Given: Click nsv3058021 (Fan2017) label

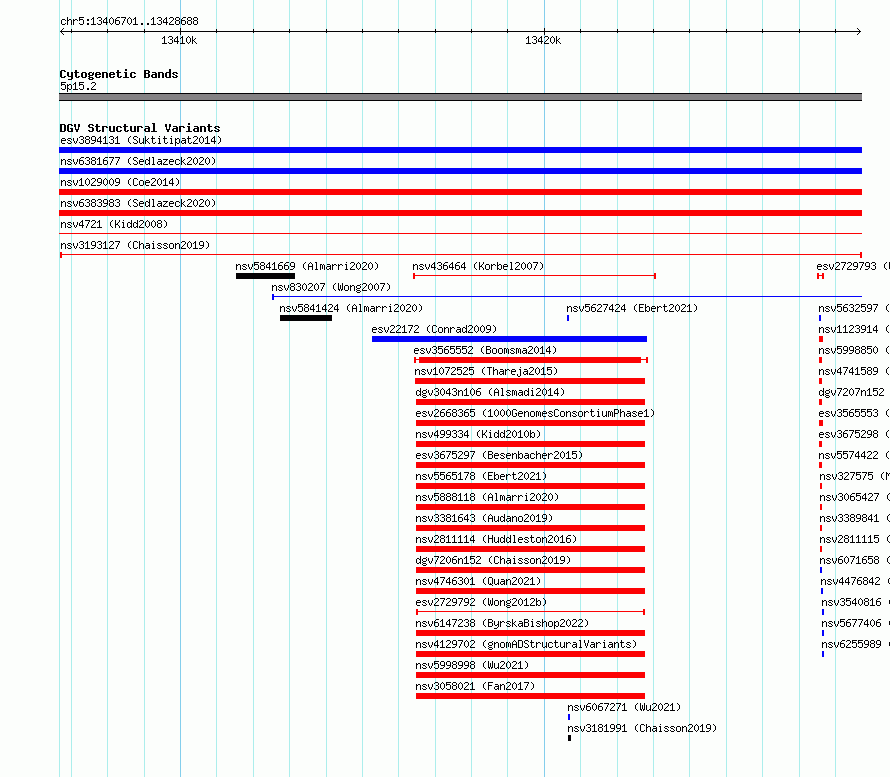Looking at the screenshot, I should [475, 686].
